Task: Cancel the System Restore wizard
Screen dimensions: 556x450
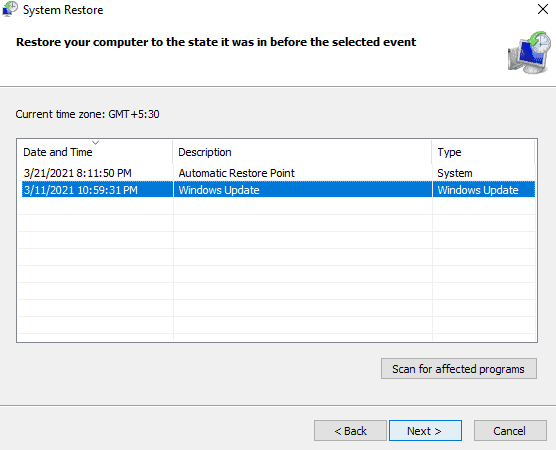Action: [x=510, y=431]
